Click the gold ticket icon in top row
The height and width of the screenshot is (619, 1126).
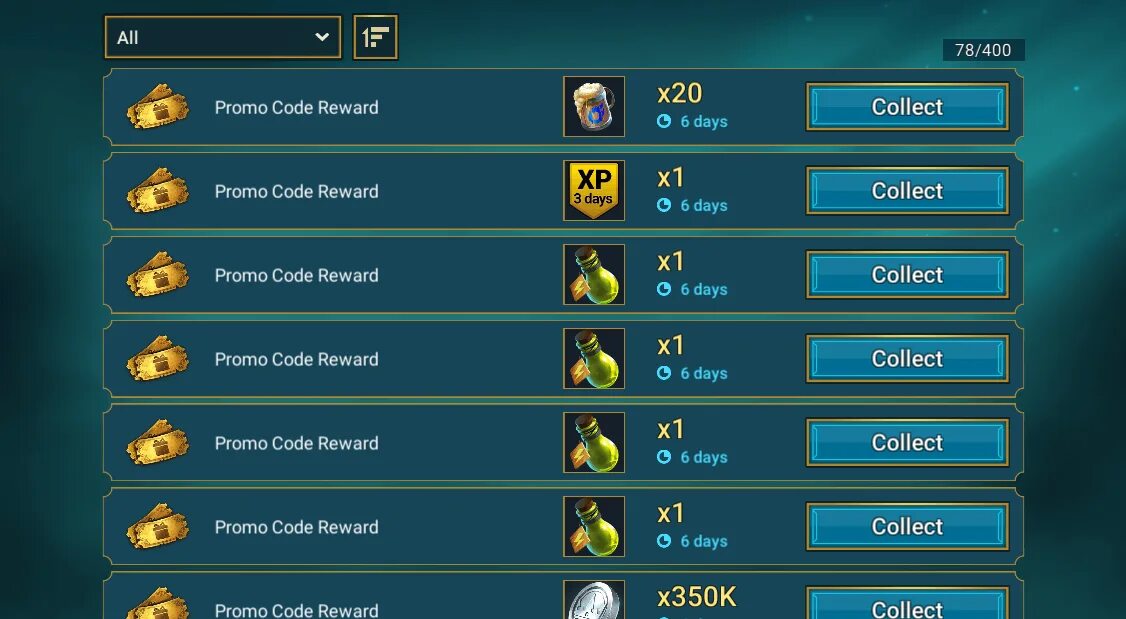click(x=158, y=107)
